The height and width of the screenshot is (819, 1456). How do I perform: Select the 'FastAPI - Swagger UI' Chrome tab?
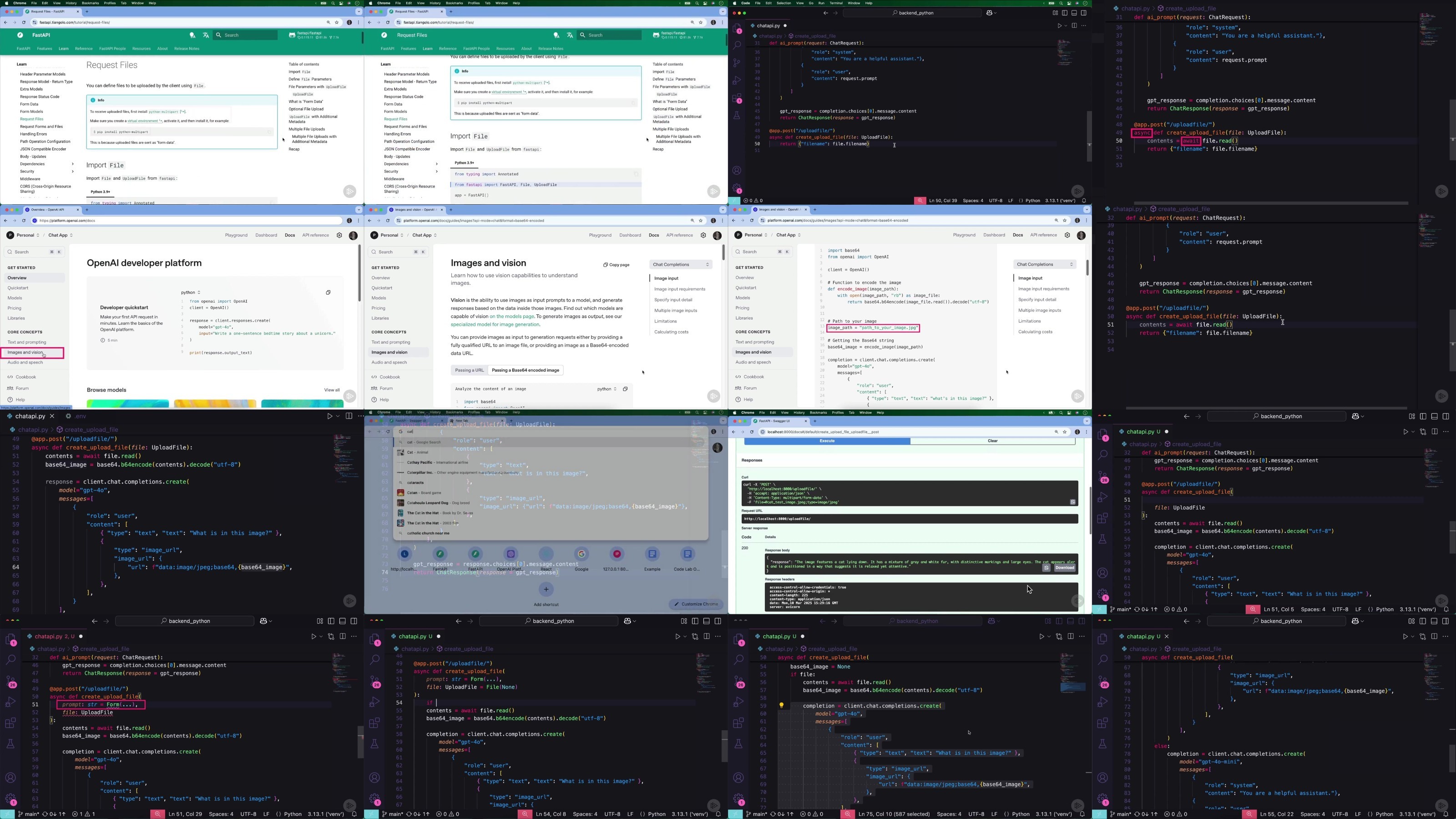[780, 421]
